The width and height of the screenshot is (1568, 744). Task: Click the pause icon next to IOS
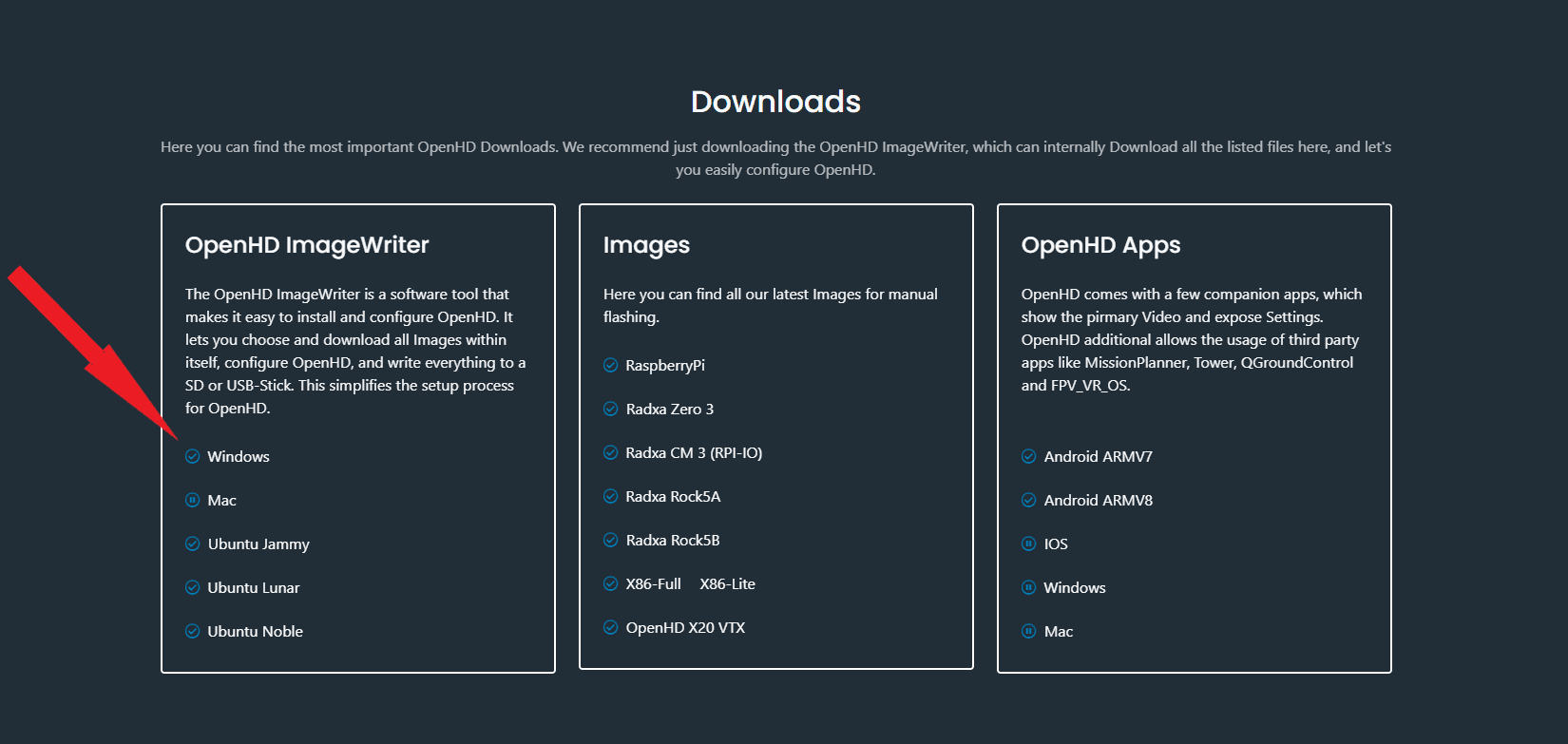pyautogui.click(x=1028, y=544)
